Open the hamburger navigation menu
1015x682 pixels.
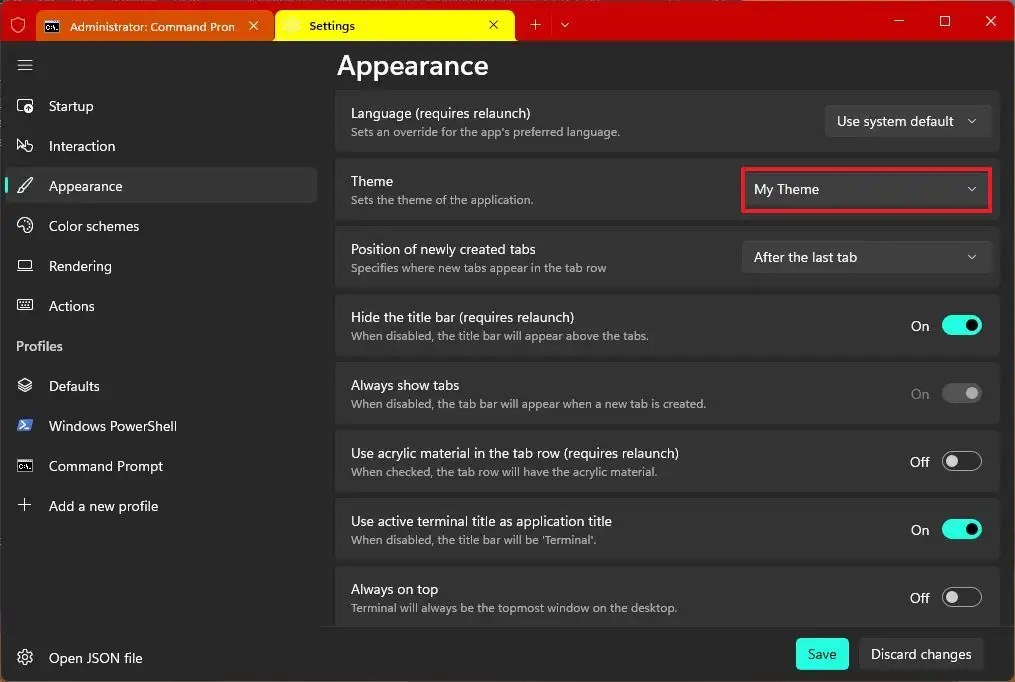pos(25,65)
